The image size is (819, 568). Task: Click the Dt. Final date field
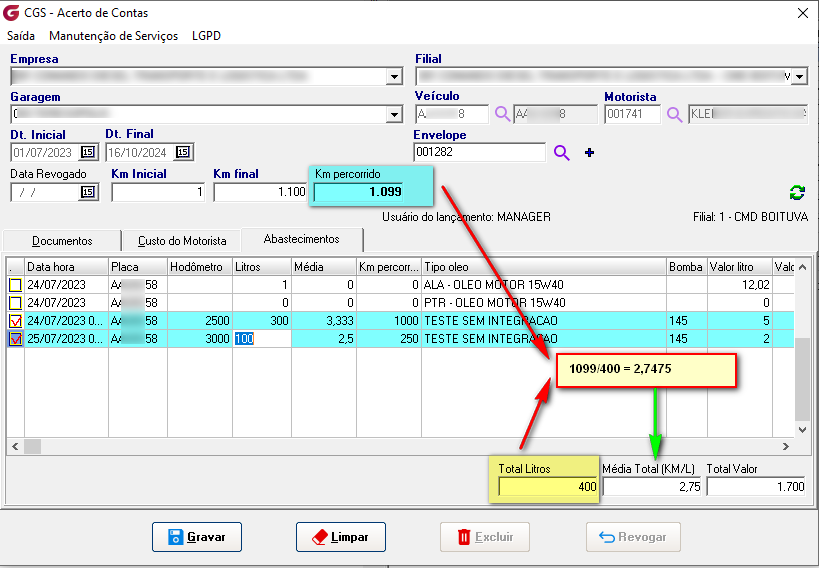pyautogui.click(x=140, y=152)
